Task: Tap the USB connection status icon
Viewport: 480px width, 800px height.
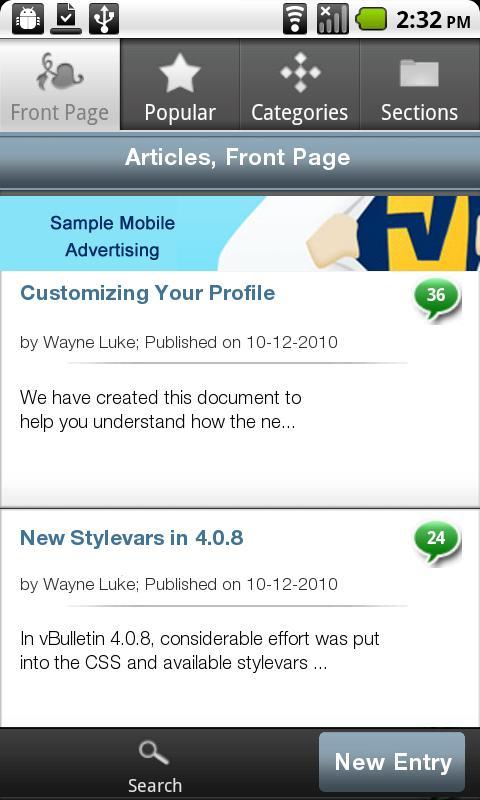Action: [104, 19]
